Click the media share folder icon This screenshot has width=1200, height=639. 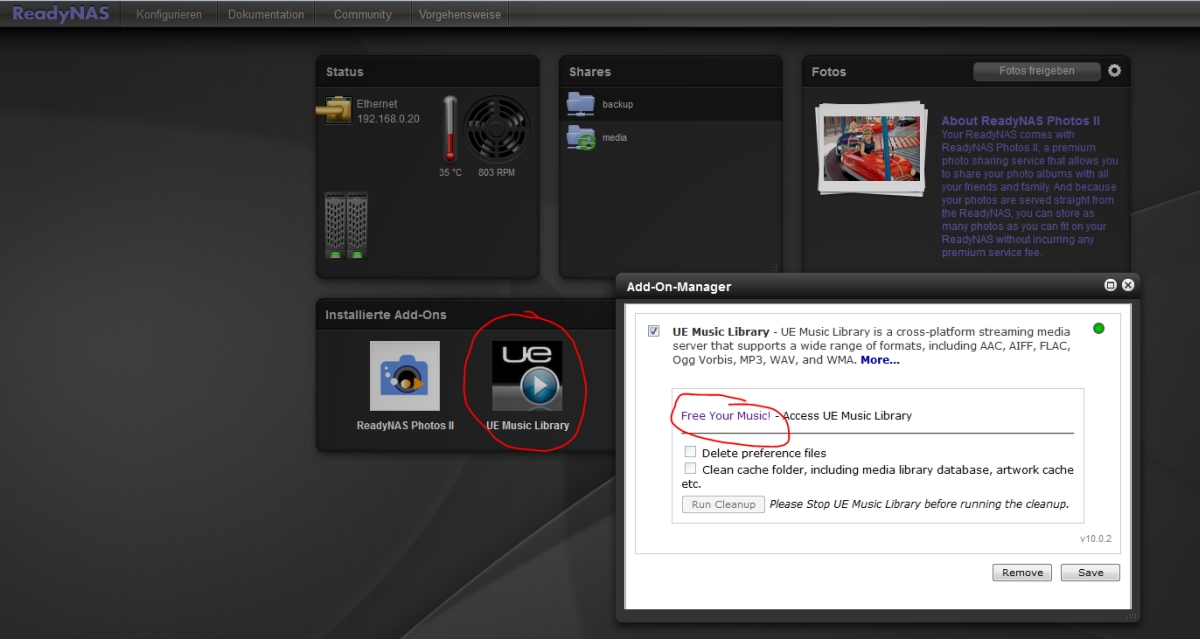tap(580, 137)
